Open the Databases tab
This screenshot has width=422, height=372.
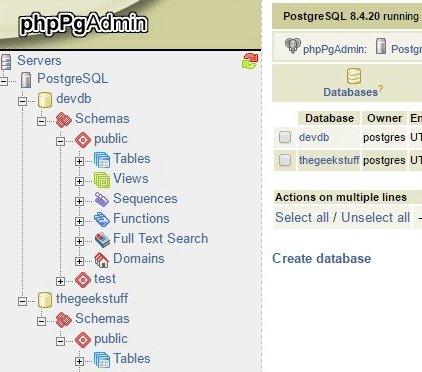(350, 92)
